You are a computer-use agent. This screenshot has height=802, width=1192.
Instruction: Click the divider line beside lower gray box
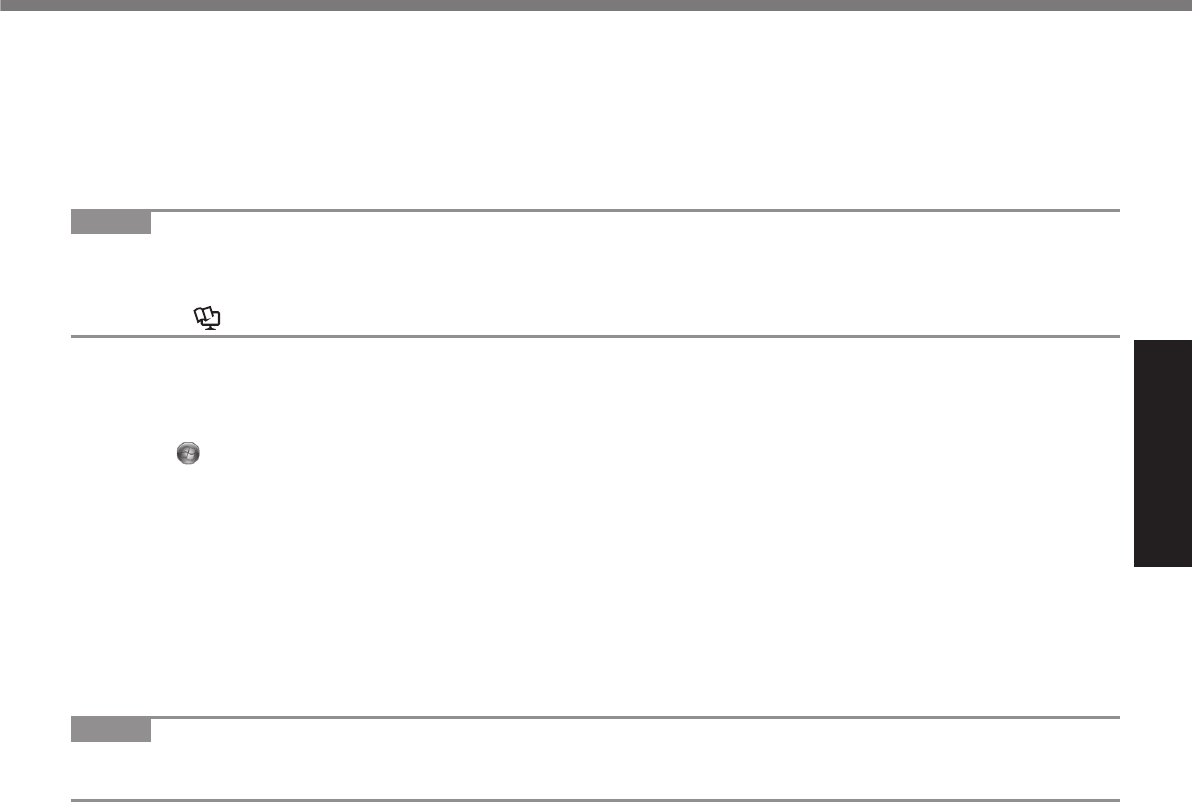tap(634, 718)
